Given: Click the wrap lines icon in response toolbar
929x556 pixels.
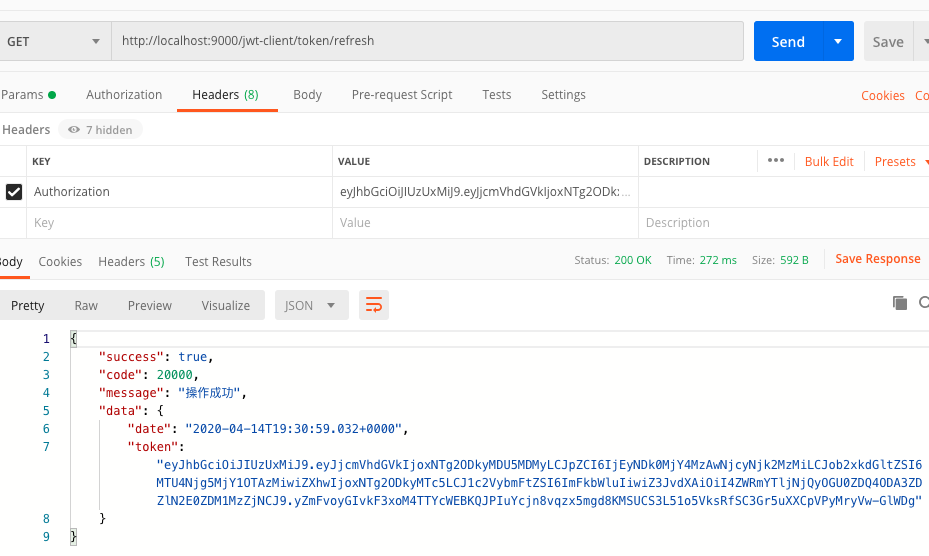Looking at the screenshot, I should point(374,305).
